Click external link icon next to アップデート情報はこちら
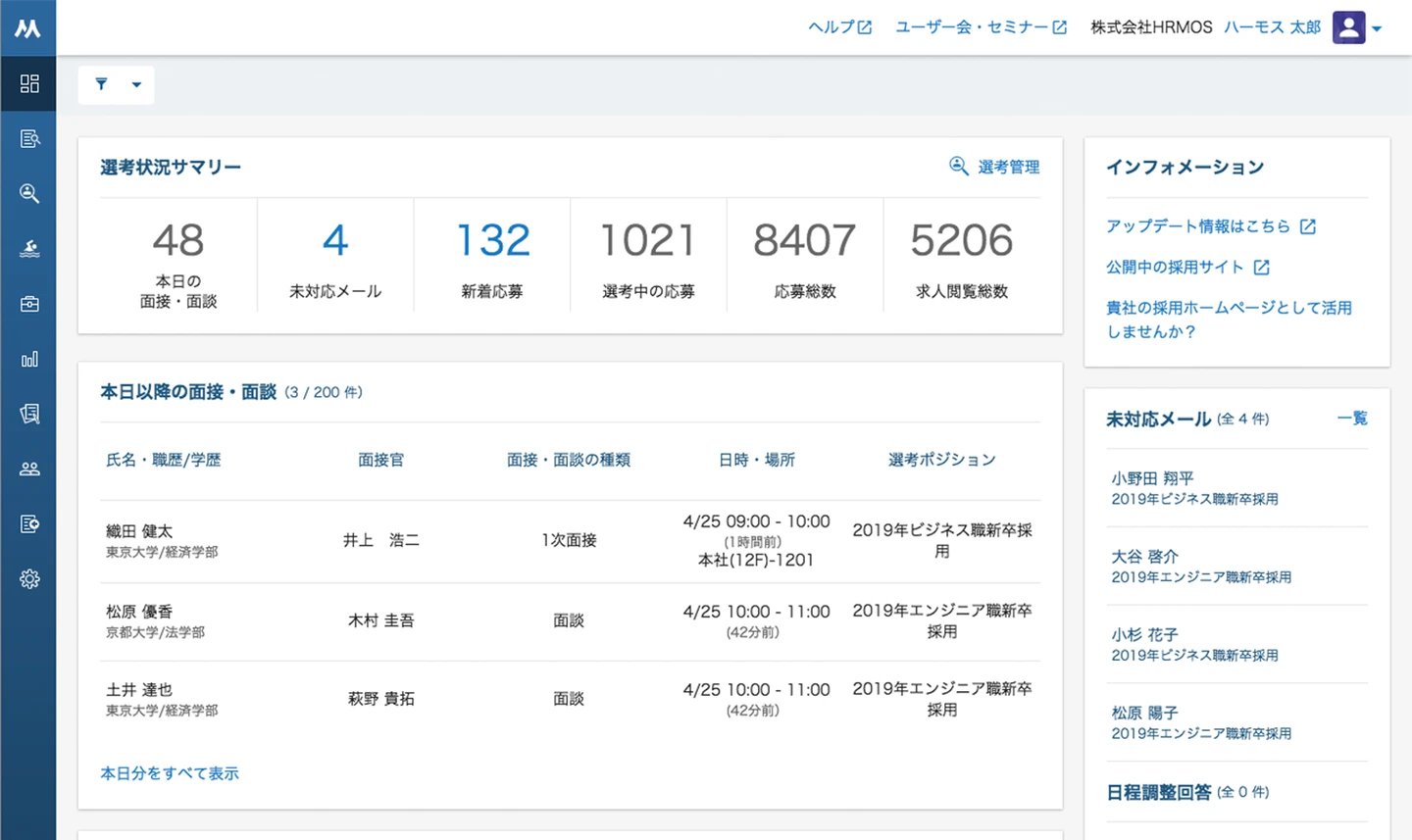 point(1307,226)
